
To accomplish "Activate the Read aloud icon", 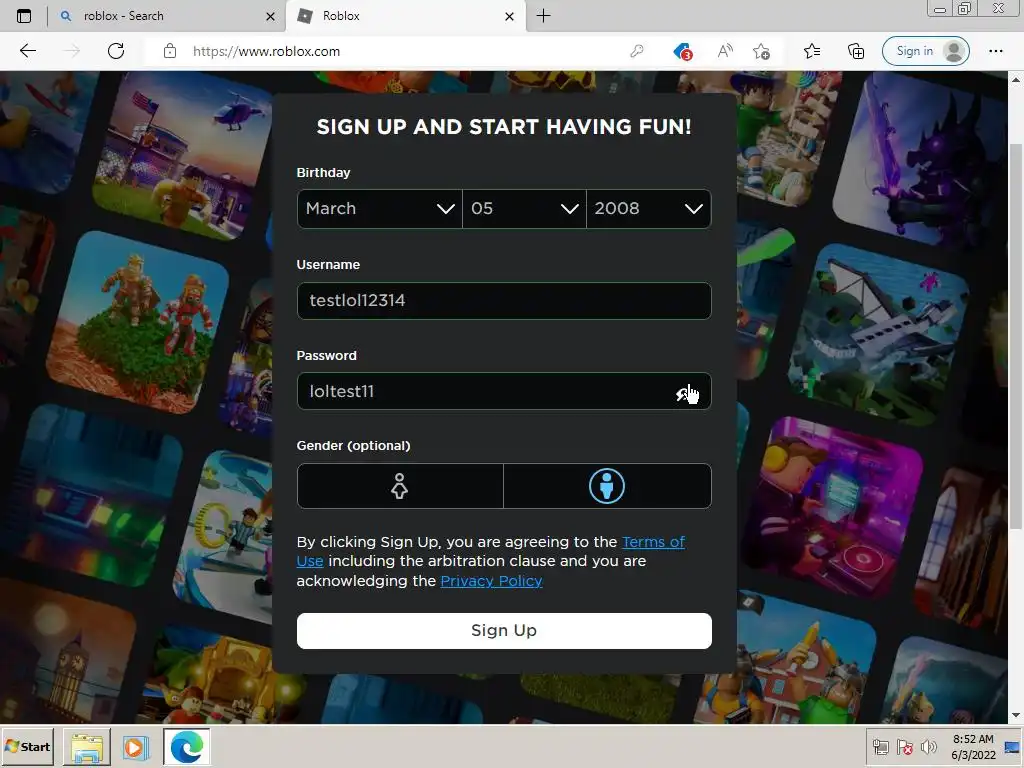I will click(x=725, y=51).
